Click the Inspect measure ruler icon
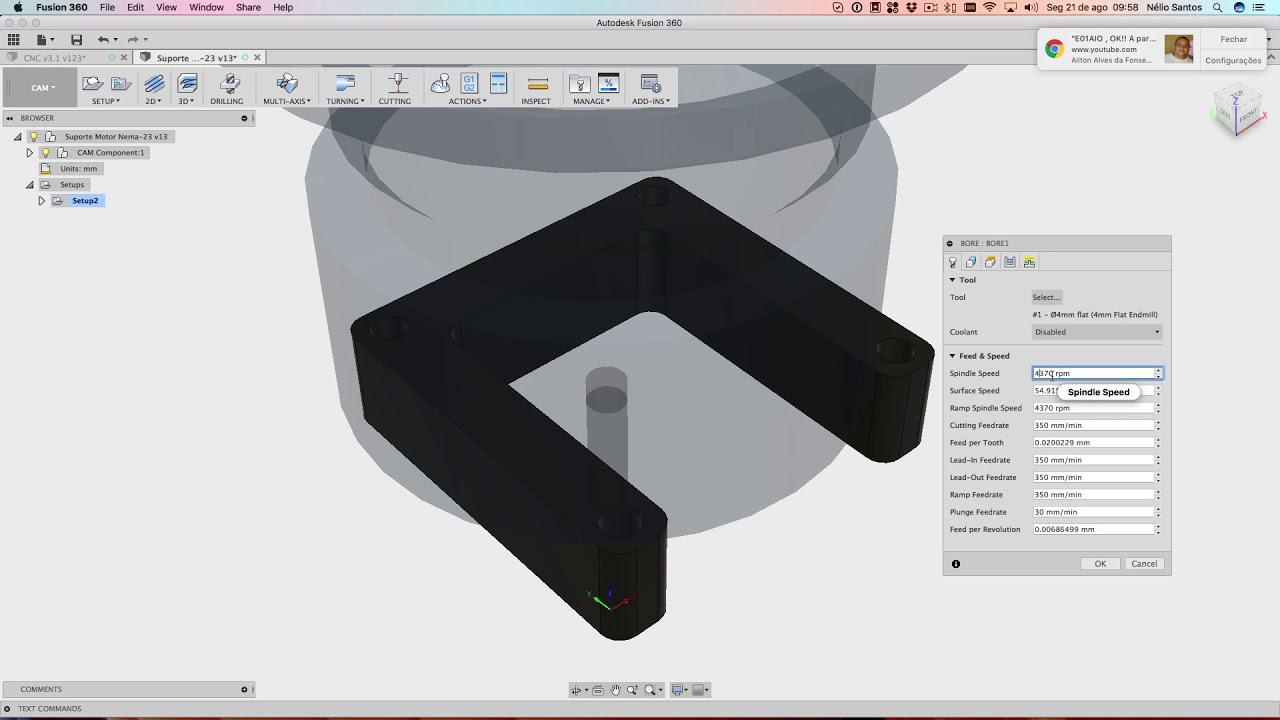The width and height of the screenshot is (1280, 720). 537,84
